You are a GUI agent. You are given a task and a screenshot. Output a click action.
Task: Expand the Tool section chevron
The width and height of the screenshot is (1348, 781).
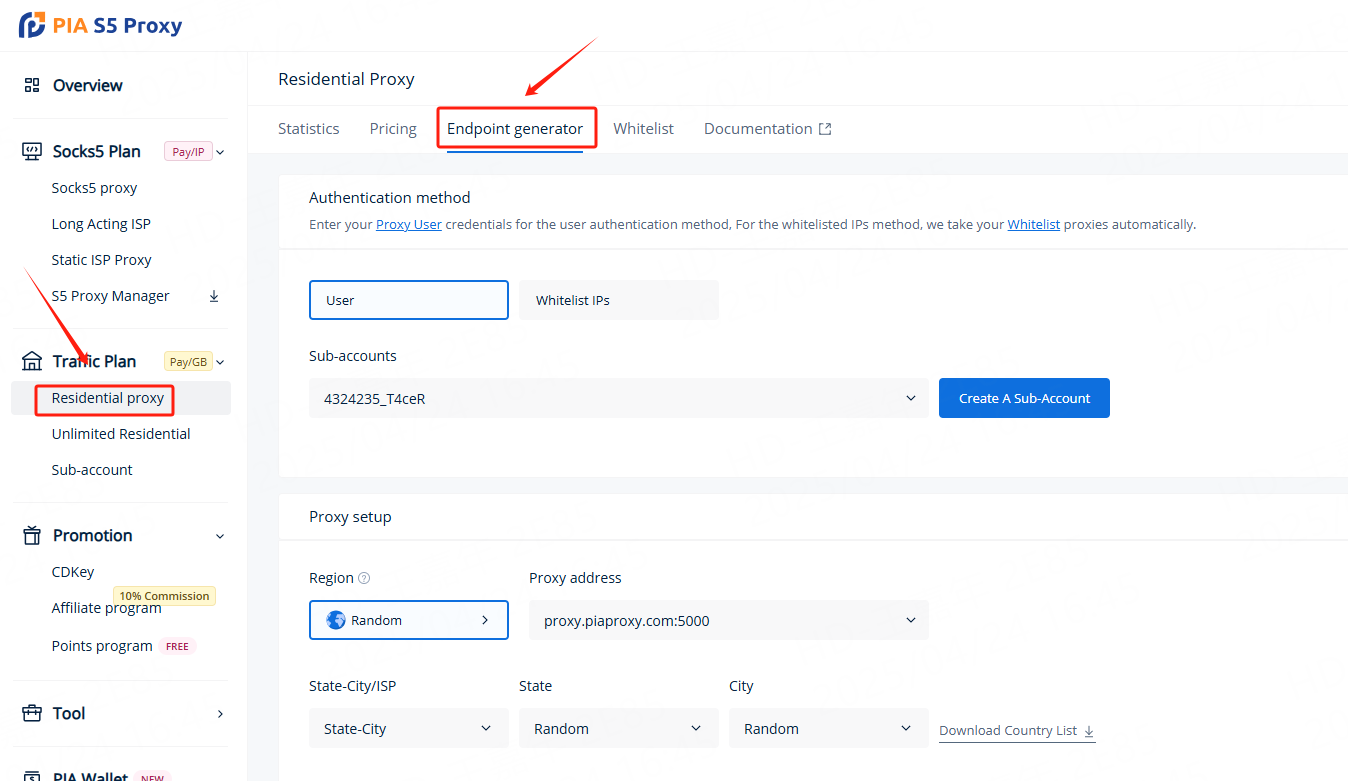[x=220, y=714]
